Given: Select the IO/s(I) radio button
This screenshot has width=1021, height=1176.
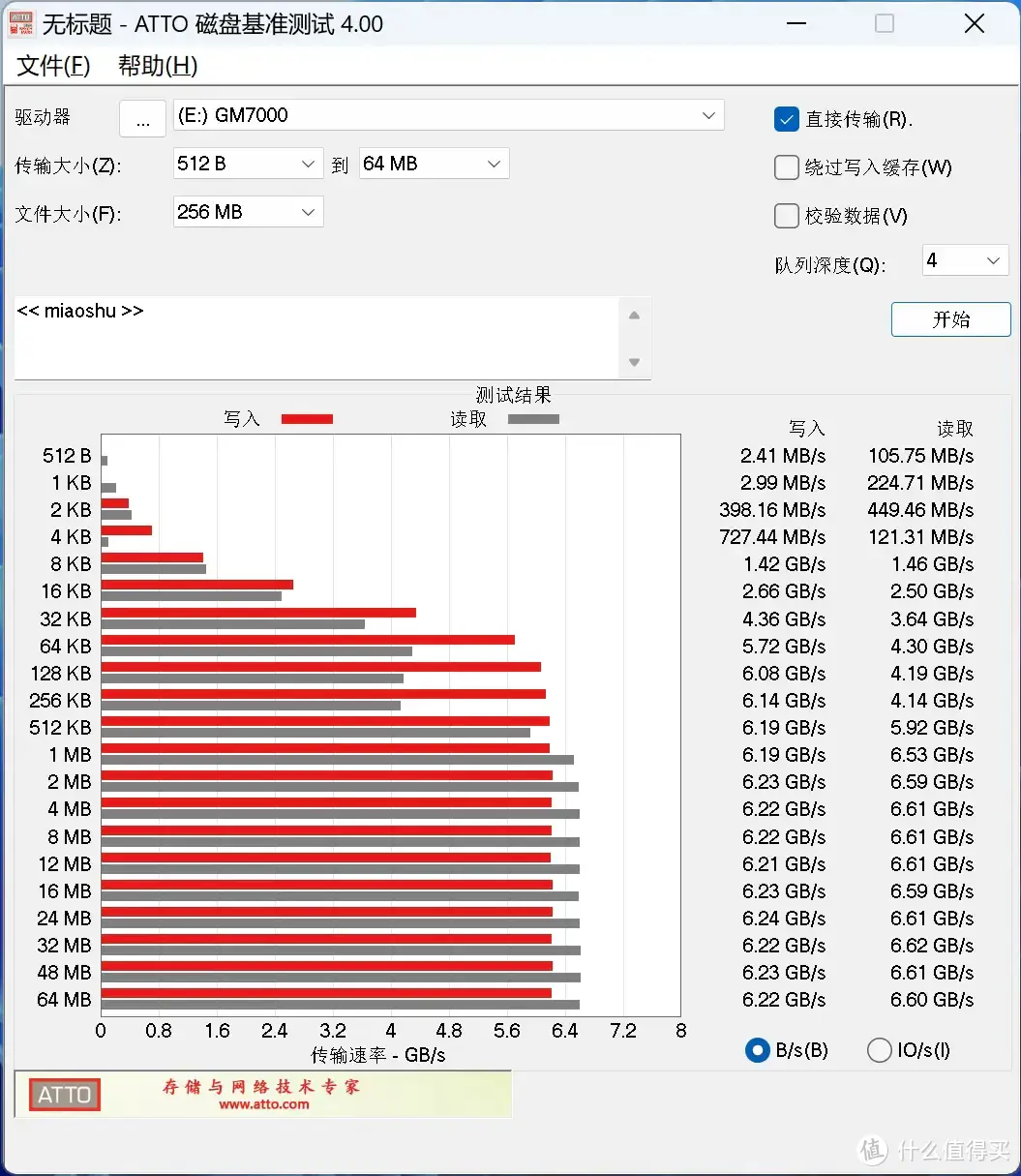Looking at the screenshot, I should pos(879,1050).
